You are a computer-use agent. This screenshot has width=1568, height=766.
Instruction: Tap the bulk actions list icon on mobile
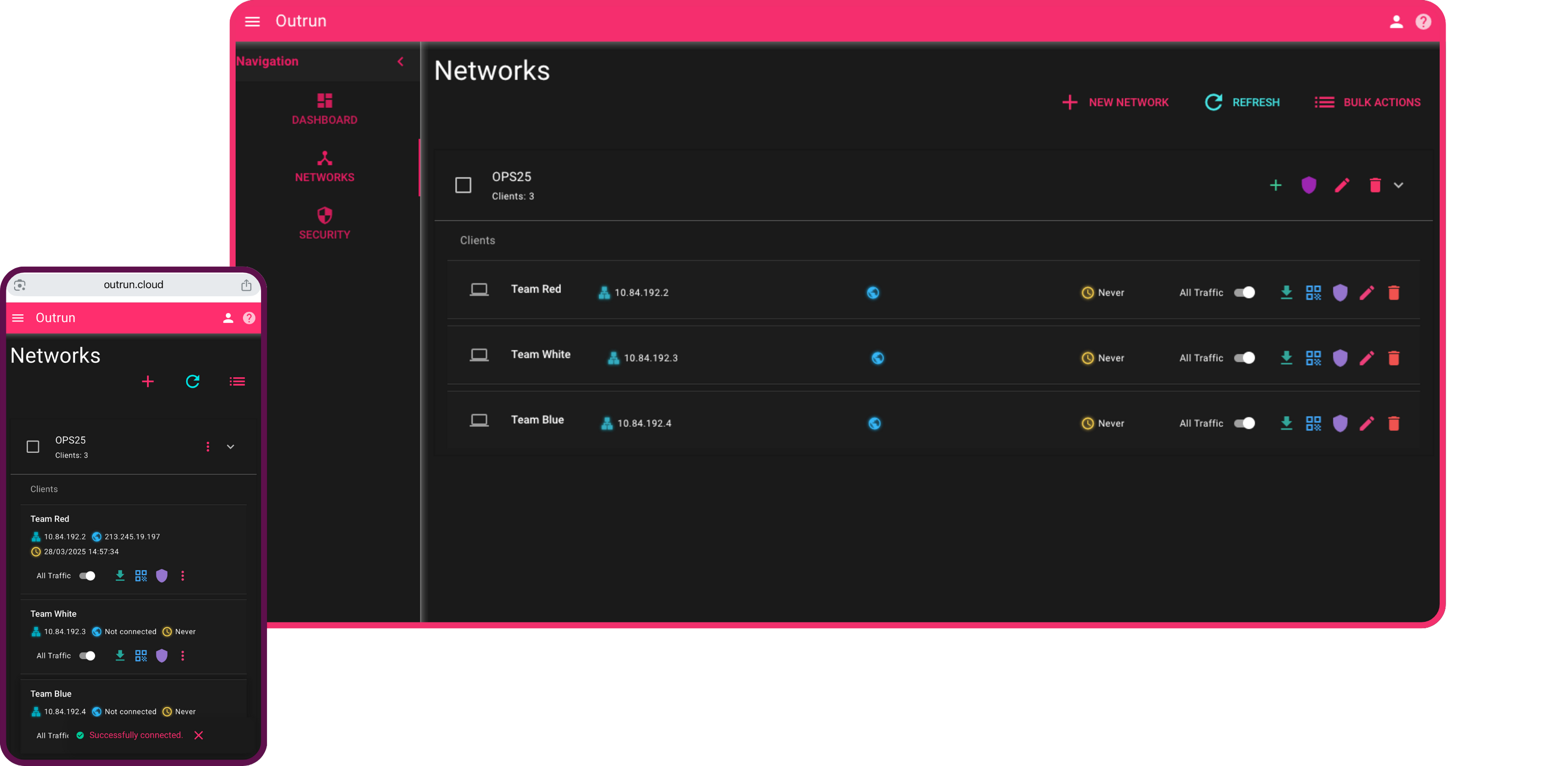tap(237, 381)
